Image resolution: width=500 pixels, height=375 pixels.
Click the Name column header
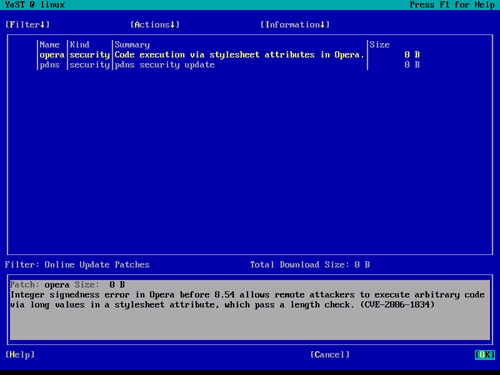coord(50,45)
